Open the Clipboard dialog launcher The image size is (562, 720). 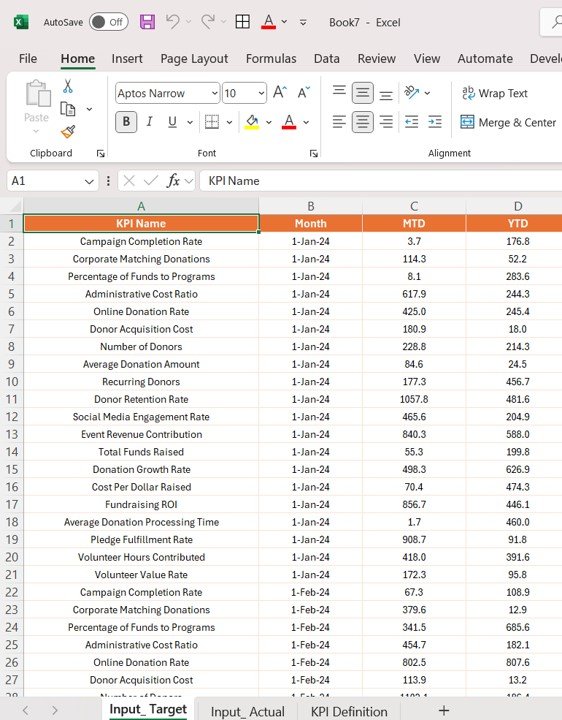click(x=101, y=153)
